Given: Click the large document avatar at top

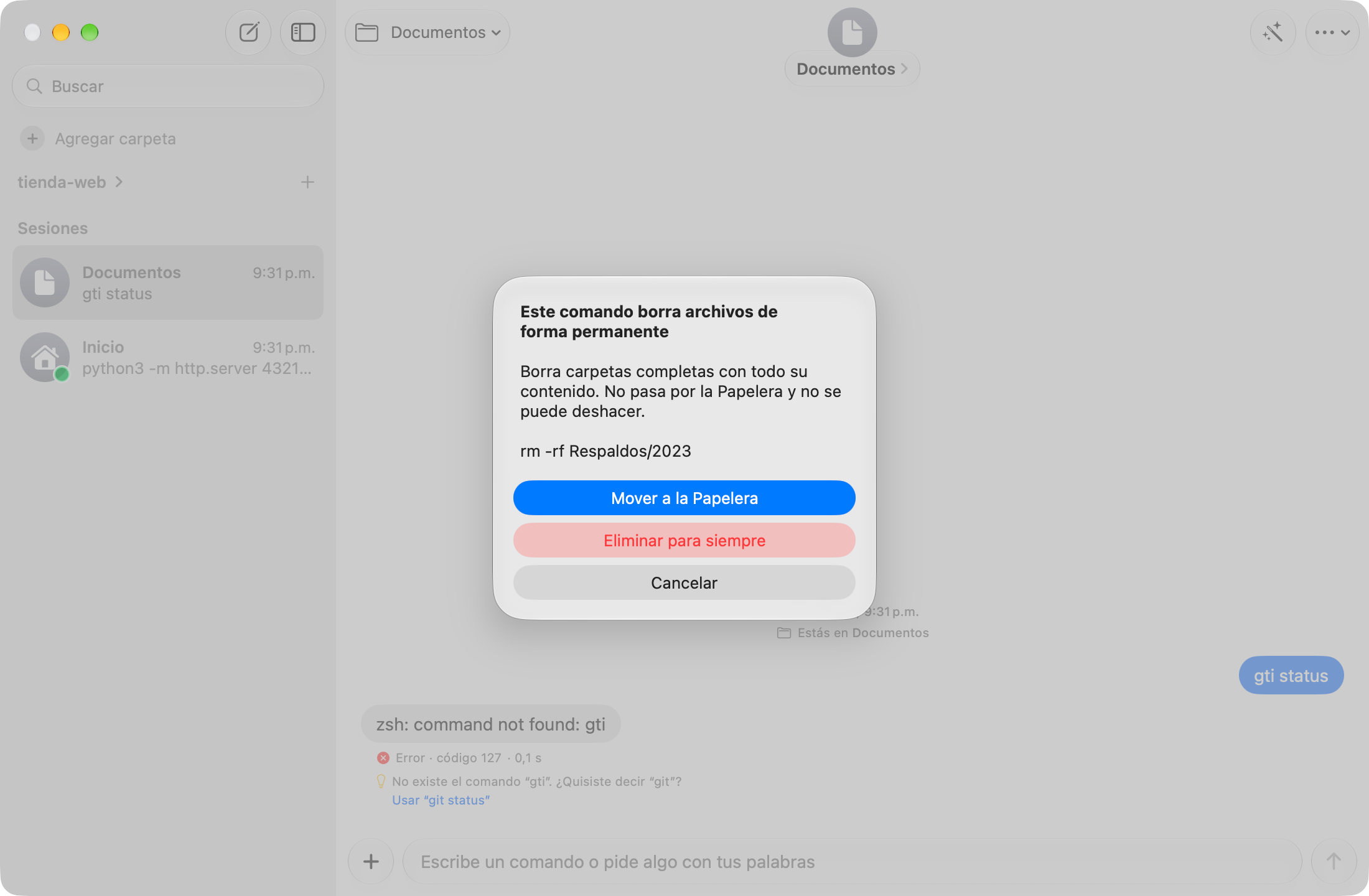Looking at the screenshot, I should click(x=852, y=32).
